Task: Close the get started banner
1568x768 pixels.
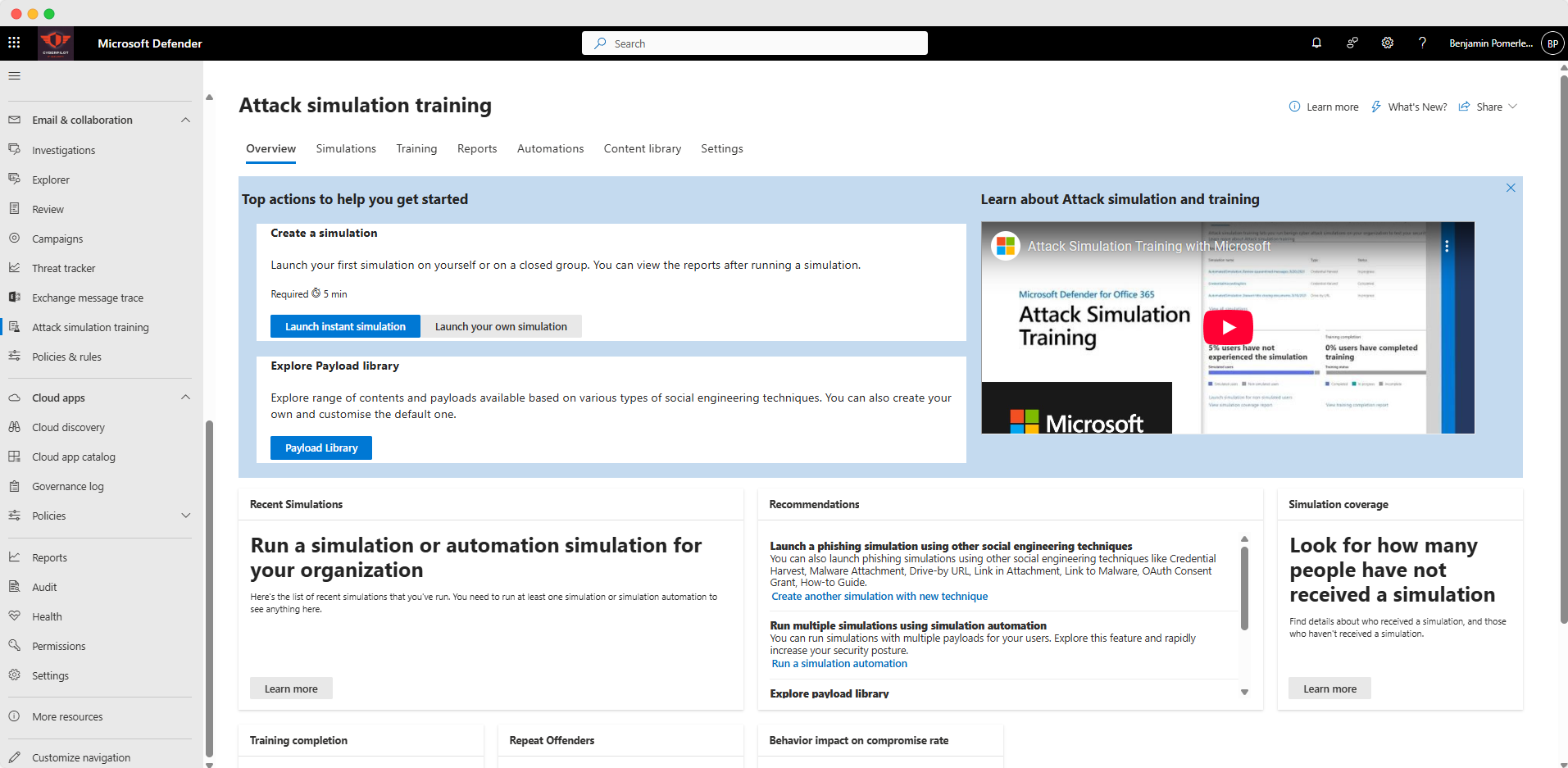Action: pos(1511,188)
